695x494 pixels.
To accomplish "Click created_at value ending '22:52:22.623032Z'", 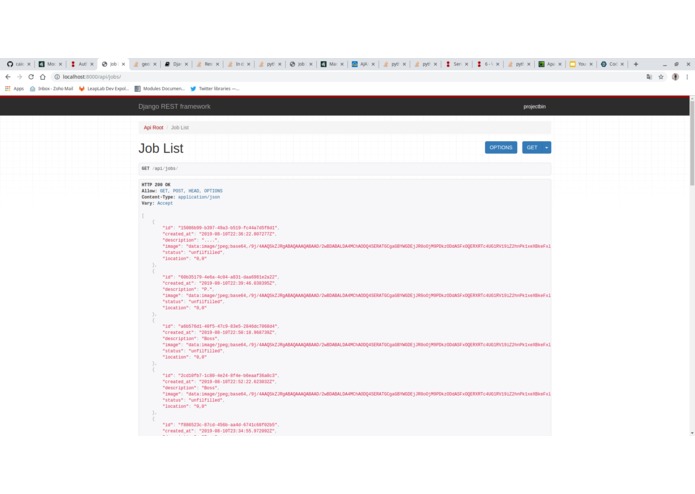I will pyautogui.click(x=237, y=381).
